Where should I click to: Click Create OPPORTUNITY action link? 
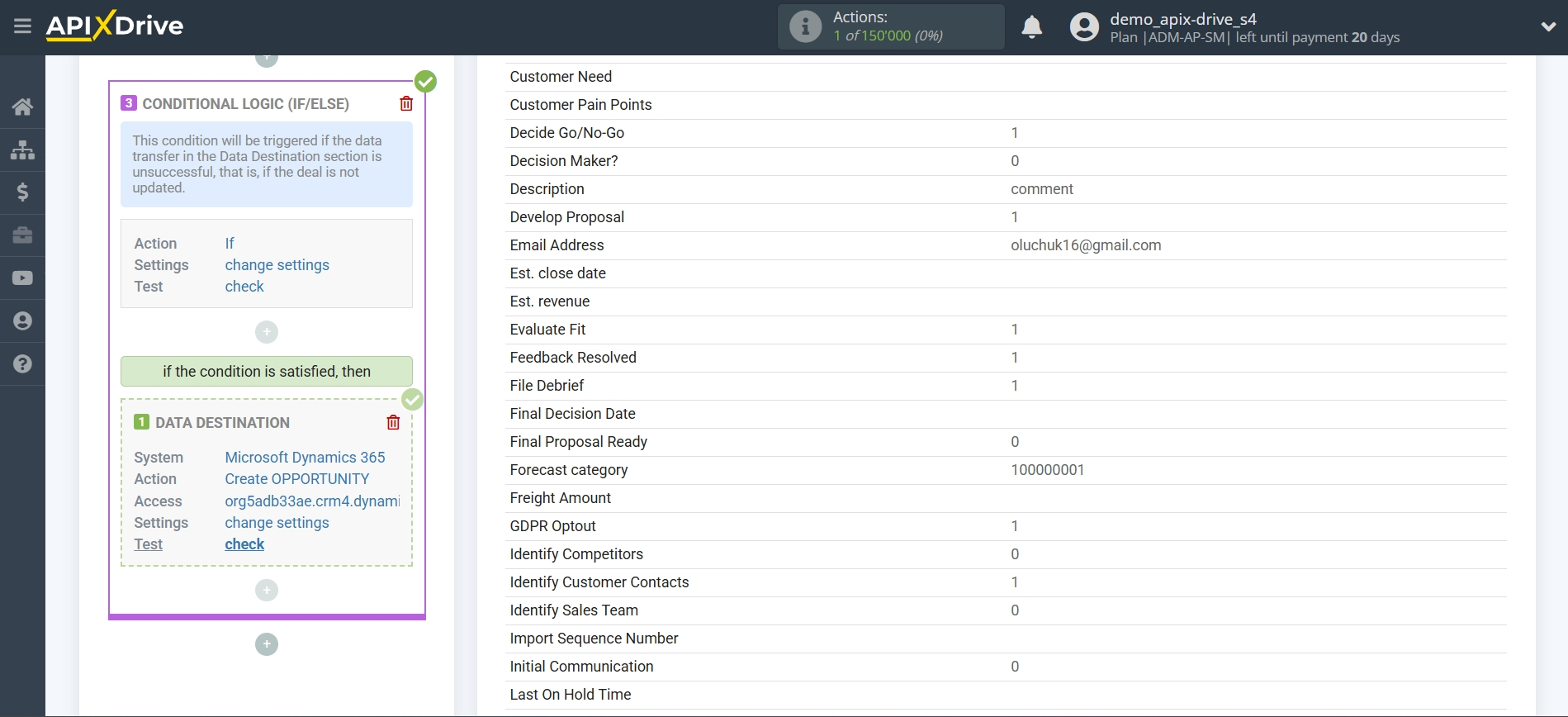click(296, 479)
